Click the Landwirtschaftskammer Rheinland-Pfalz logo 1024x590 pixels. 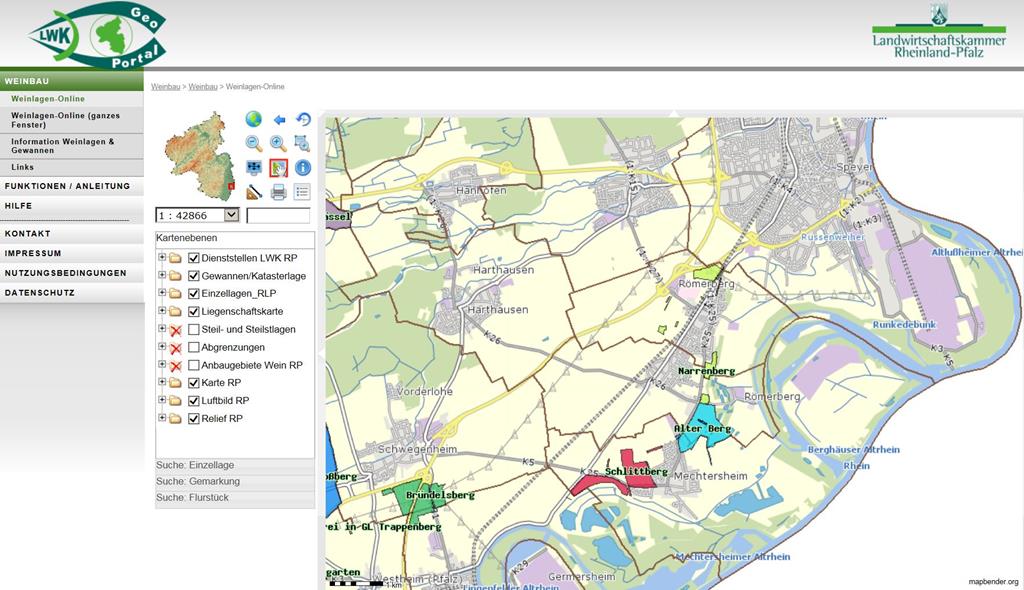[939, 31]
